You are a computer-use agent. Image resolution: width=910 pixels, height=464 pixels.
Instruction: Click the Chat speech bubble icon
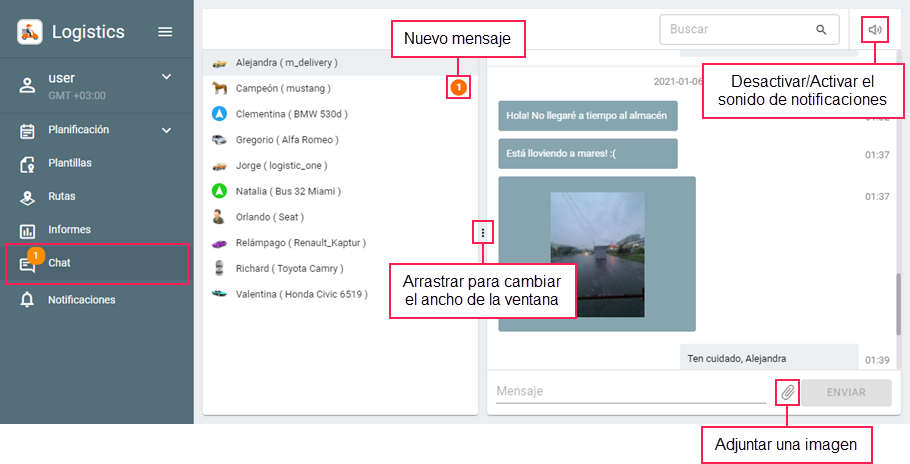(x=27, y=266)
